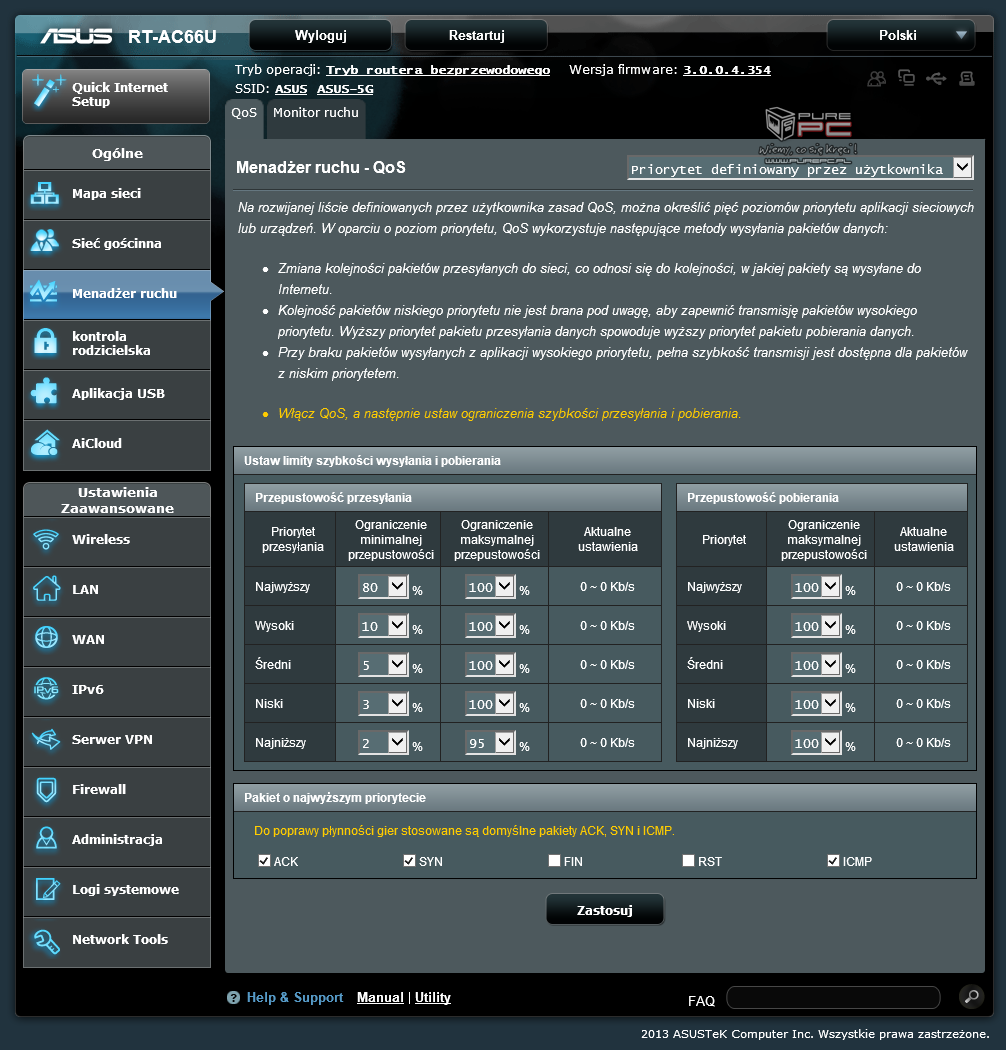Open the QoS priority type dropdown
This screenshot has height=1050, width=1006.
(x=800, y=168)
